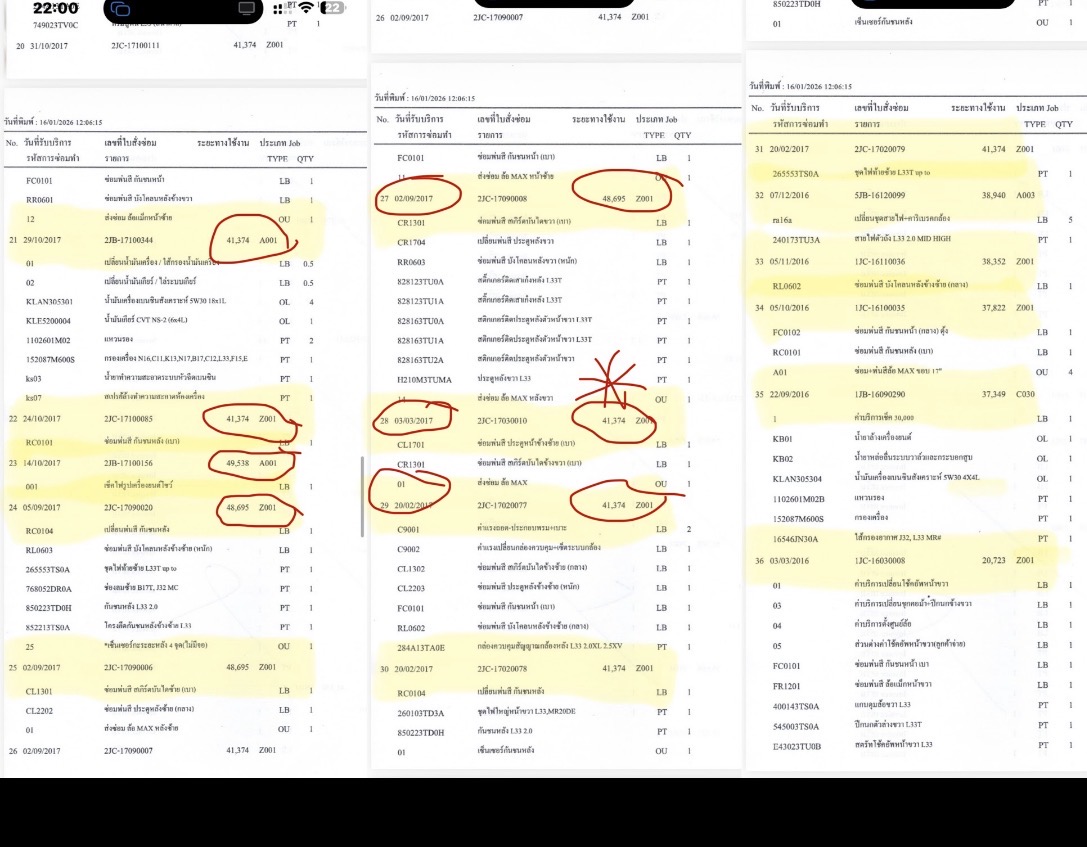
Task: Select job number 1JC-16100035
Action: pyautogui.click(x=880, y=308)
